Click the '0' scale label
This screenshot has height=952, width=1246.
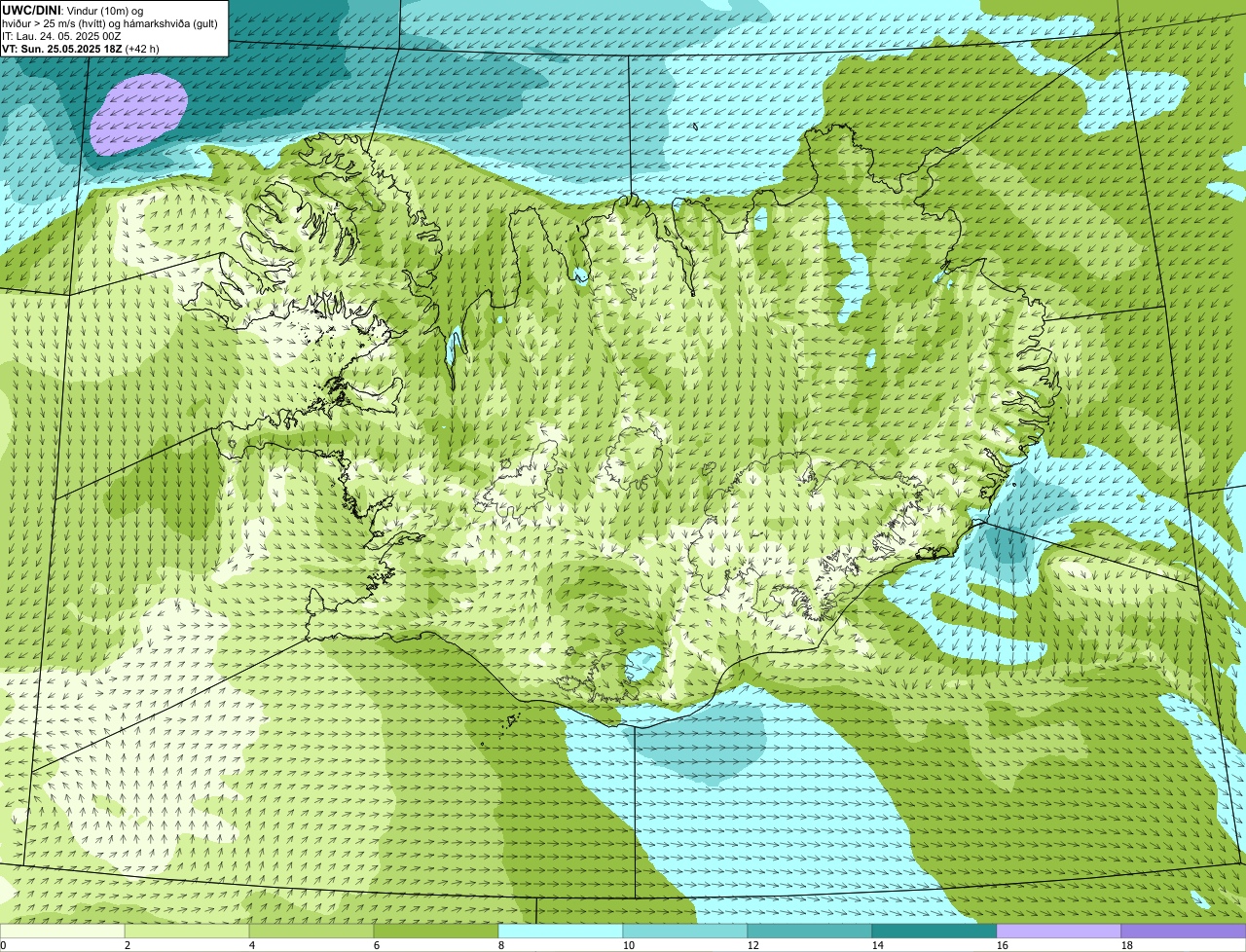click(3, 945)
